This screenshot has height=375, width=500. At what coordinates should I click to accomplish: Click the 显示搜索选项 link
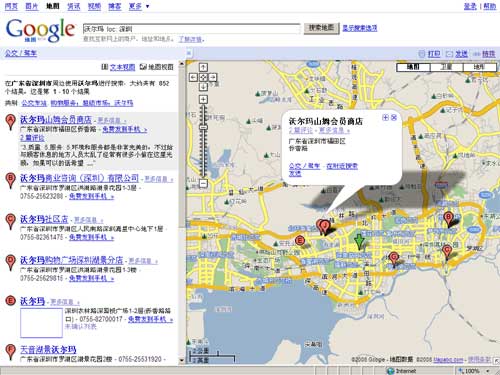(x=360, y=28)
